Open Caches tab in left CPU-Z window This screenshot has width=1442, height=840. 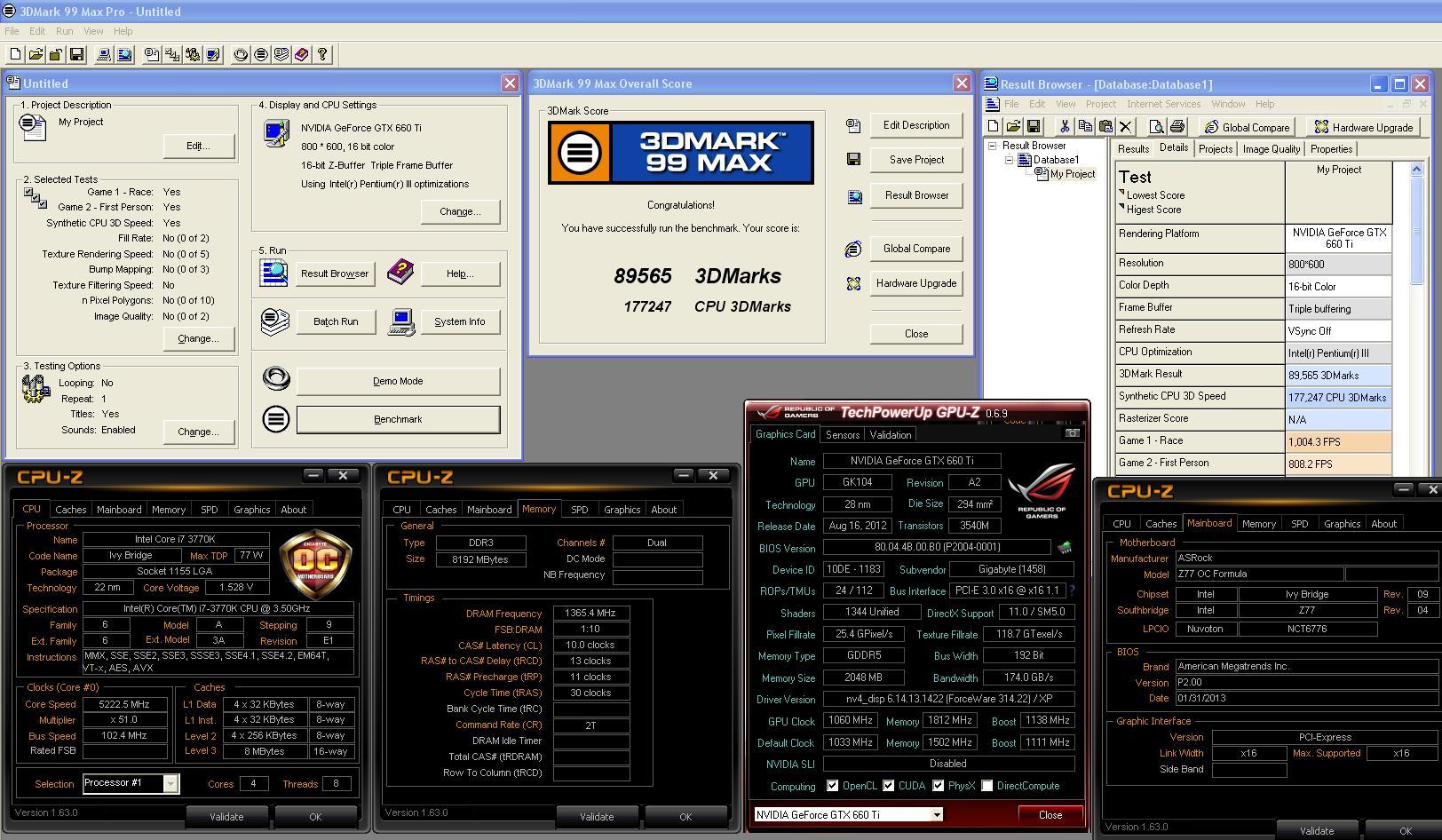pyautogui.click(x=71, y=510)
